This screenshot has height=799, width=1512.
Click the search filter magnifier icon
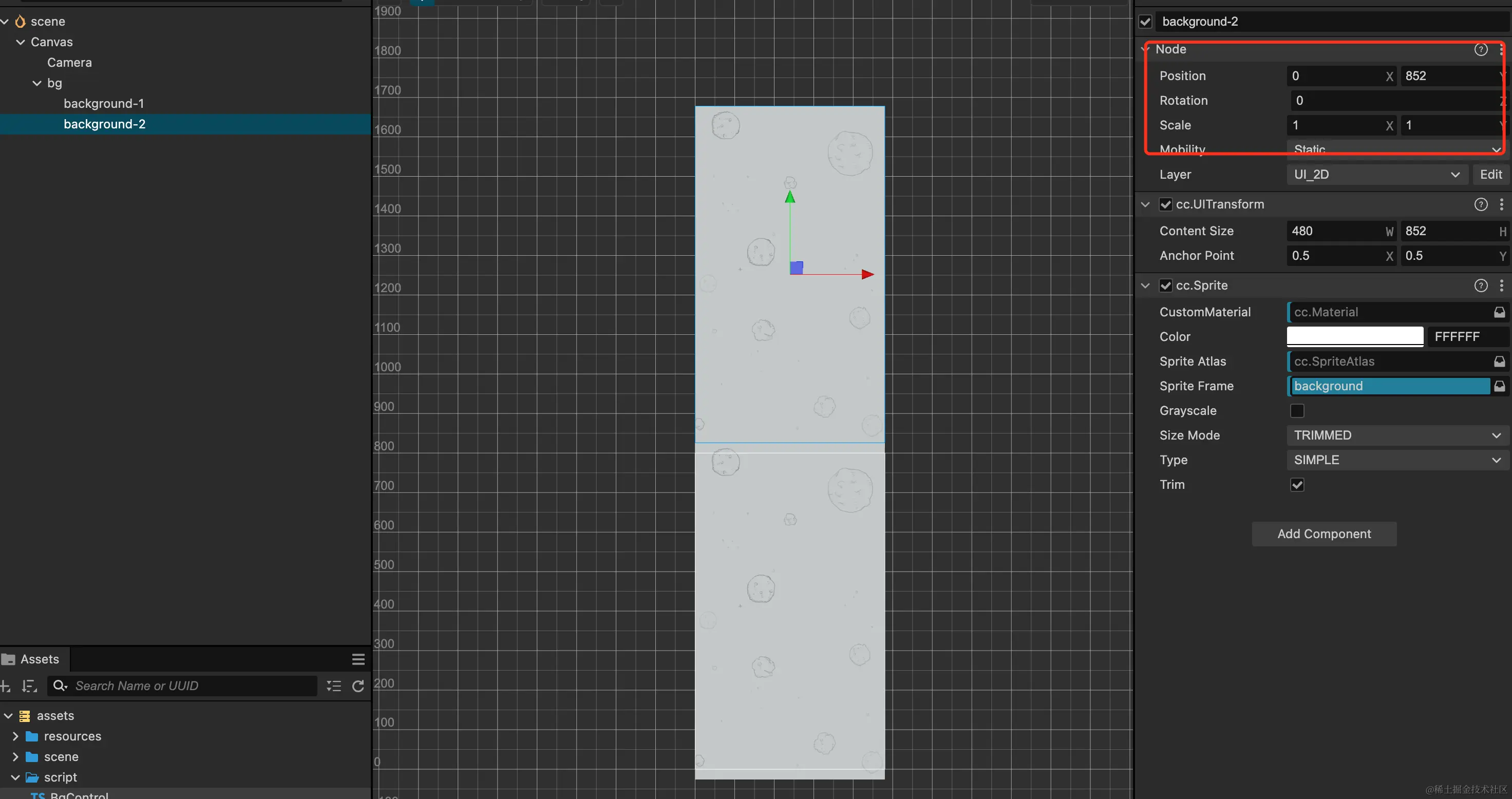pyautogui.click(x=60, y=686)
